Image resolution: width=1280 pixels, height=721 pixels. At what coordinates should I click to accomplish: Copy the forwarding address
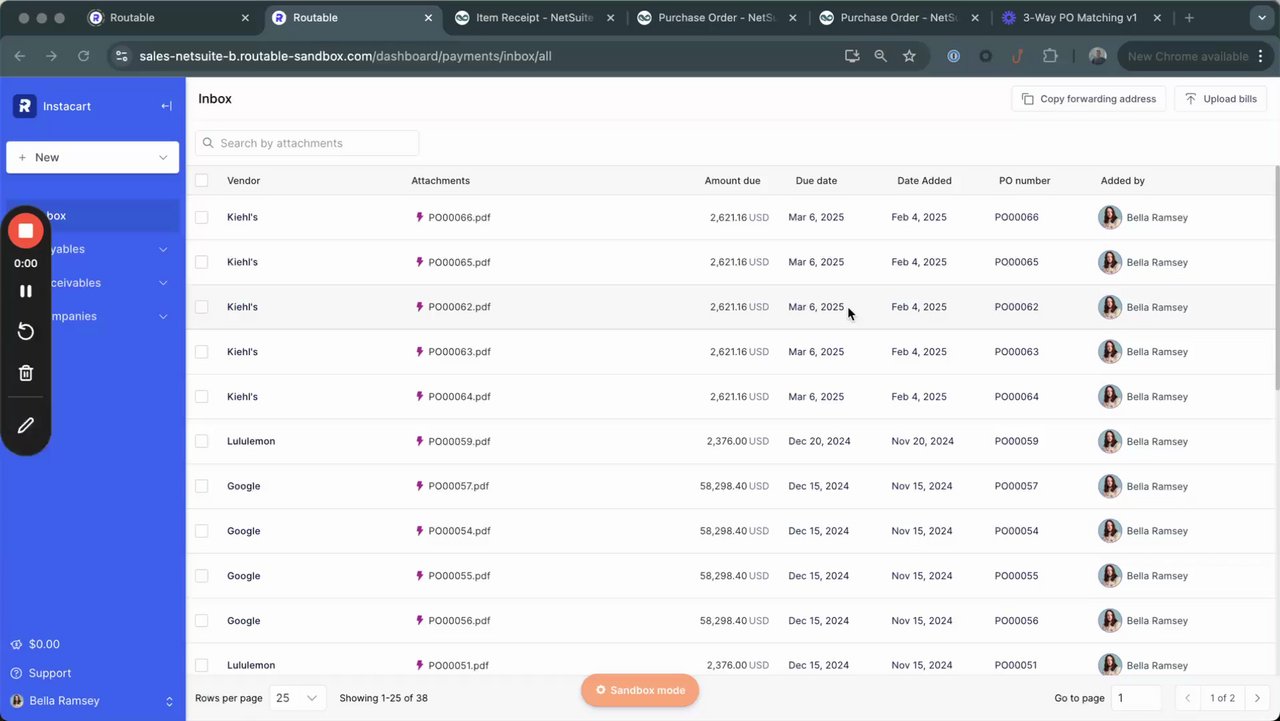(1088, 99)
